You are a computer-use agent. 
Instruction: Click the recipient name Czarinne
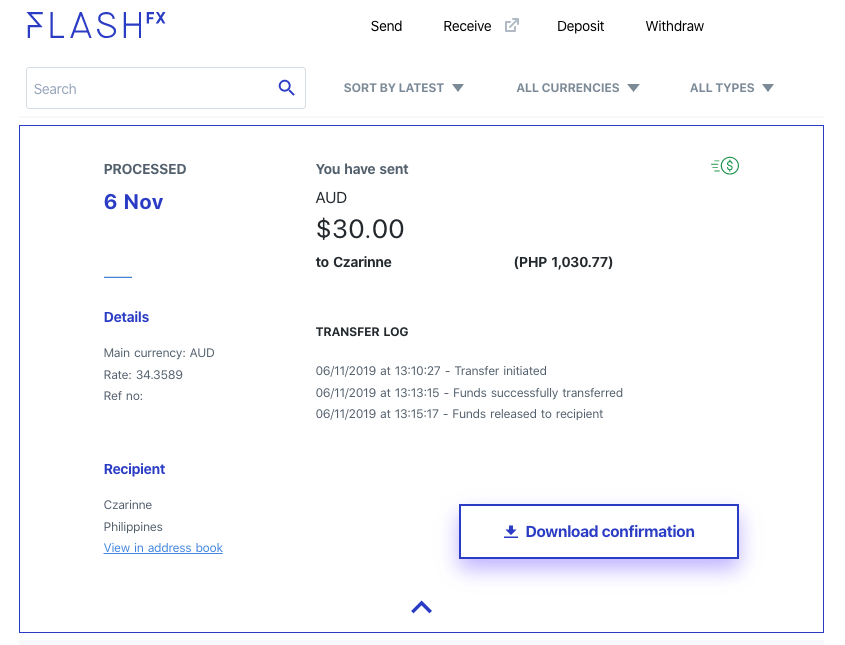127,505
